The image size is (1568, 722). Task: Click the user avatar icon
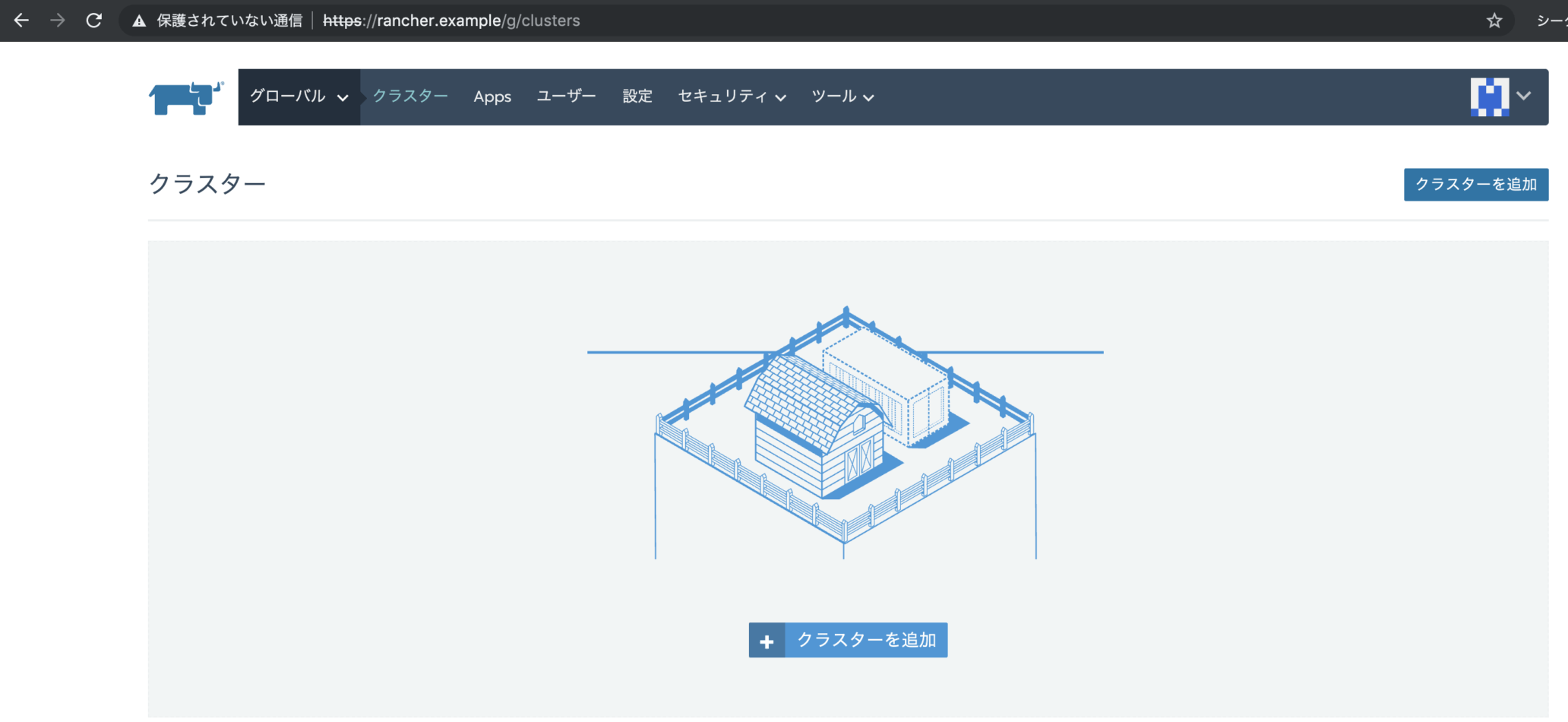tap(1489, 97)
